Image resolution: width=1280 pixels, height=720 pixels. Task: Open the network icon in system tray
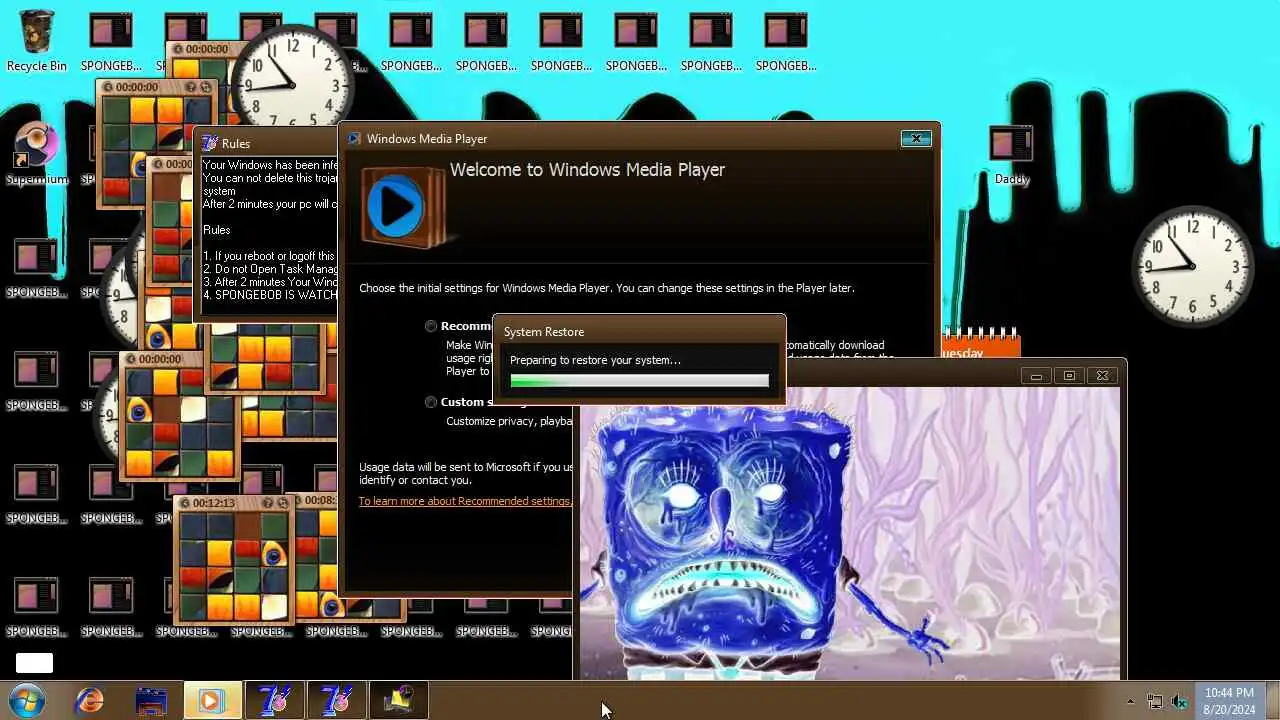[x=1155, y=701]
